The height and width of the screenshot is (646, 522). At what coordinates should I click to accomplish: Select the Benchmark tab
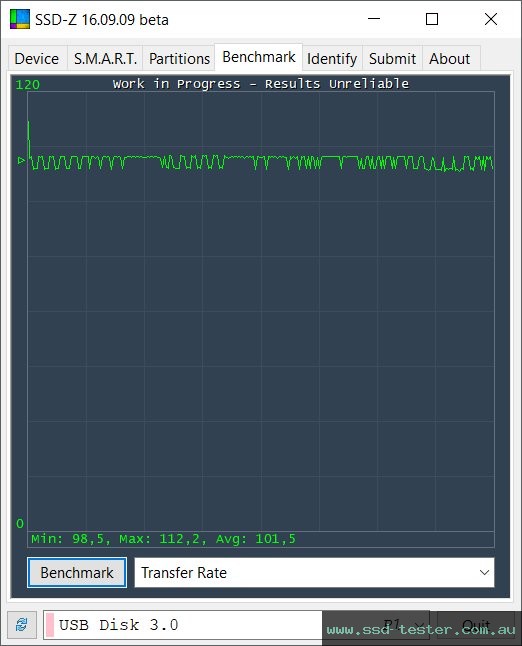click(259, 57)
